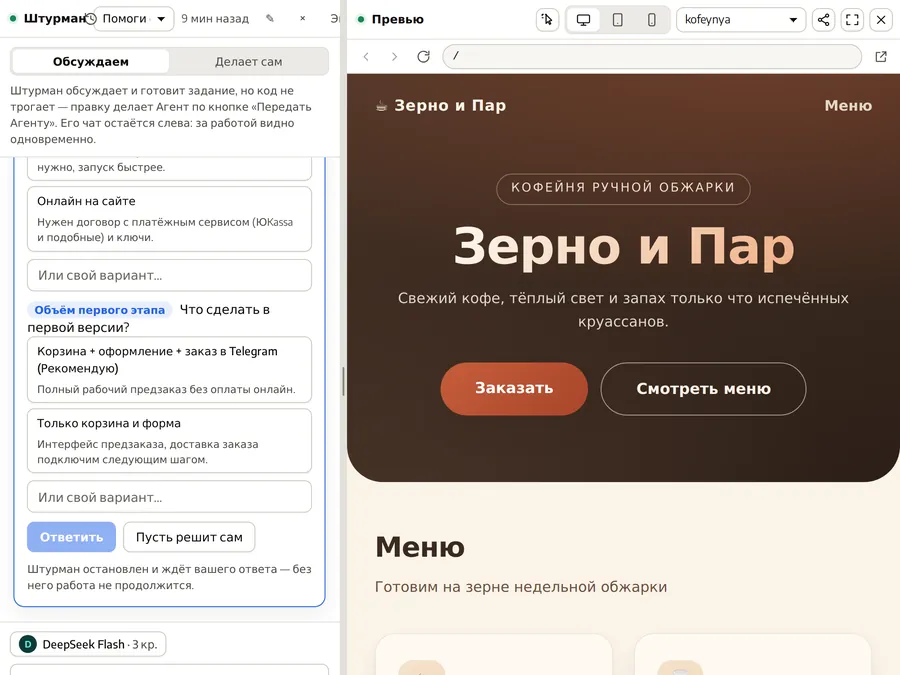This screenshot has height=675, width=900.
Task: Choose Только корзина и форма option
Action: tap(169, 441)
